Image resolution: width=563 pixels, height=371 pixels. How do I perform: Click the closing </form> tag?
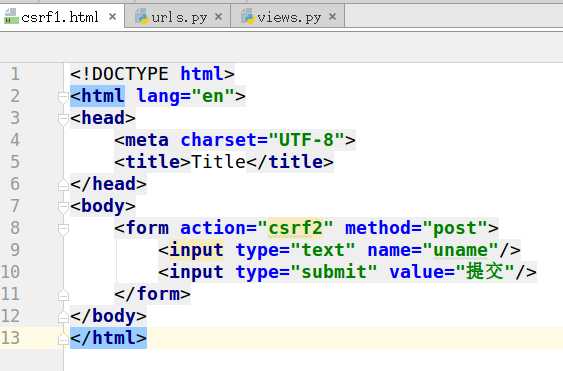coord(153,294)
